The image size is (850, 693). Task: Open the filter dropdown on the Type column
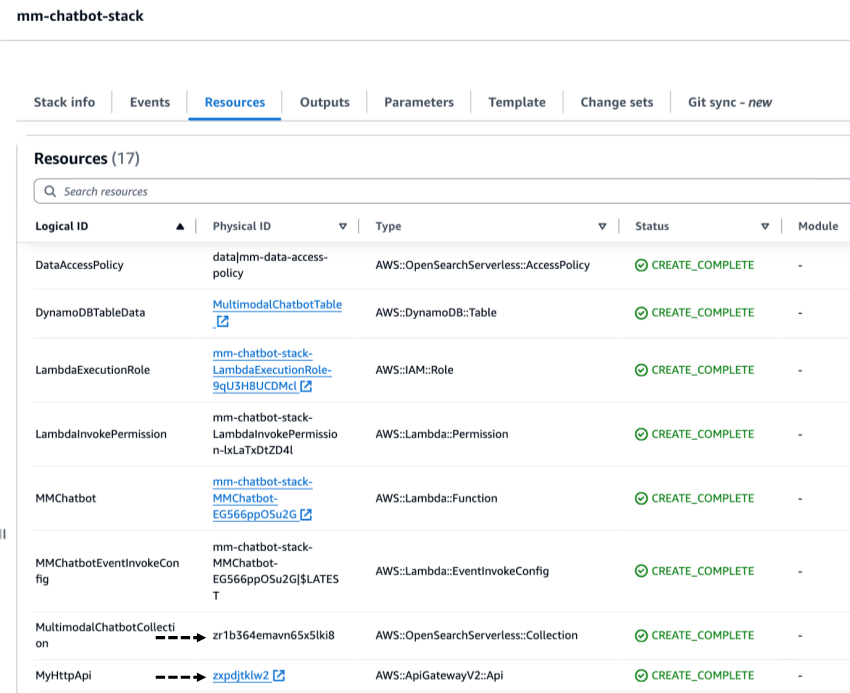click(x=603, y=226)
